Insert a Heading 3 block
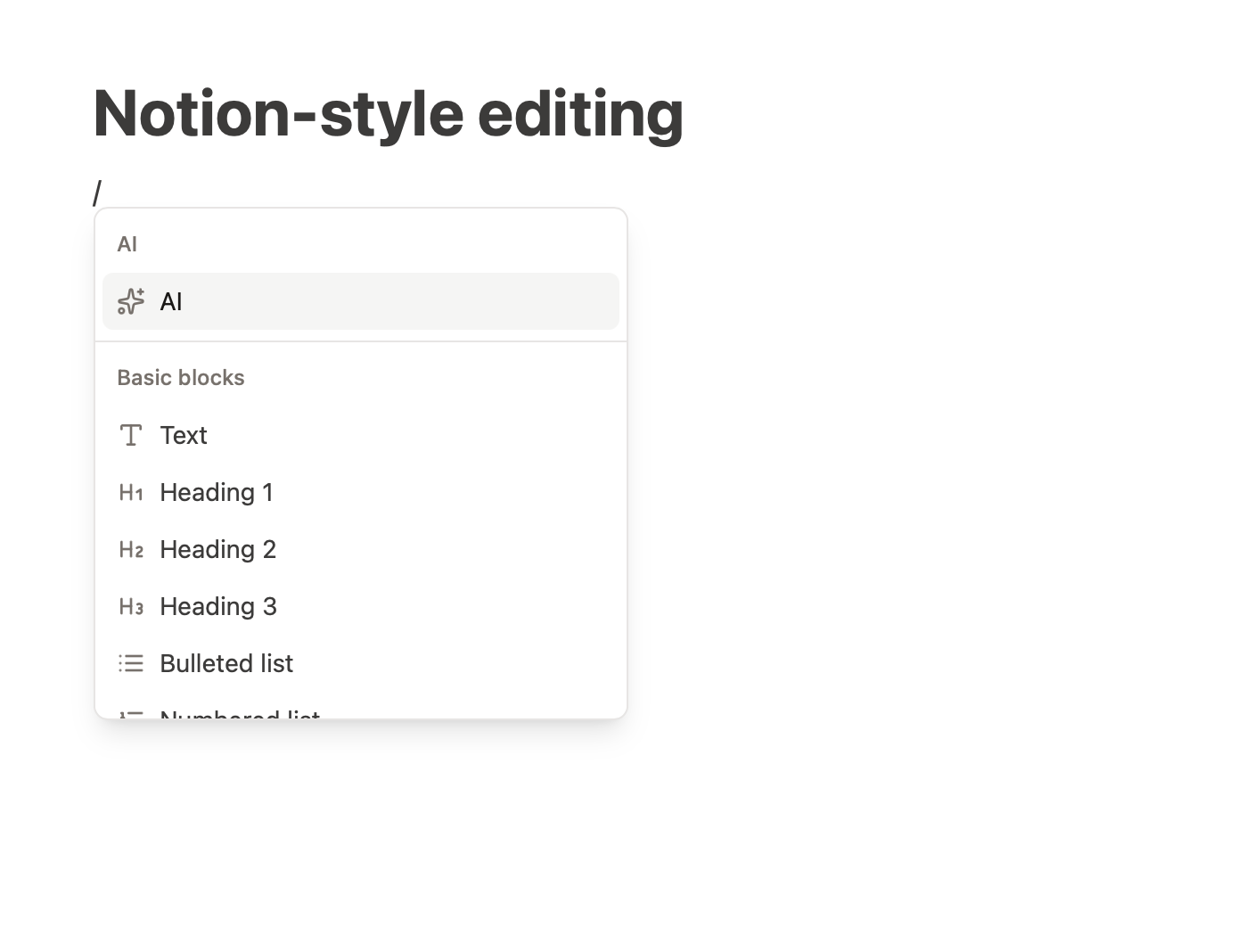1246x952 pixels. click(361, 606)
